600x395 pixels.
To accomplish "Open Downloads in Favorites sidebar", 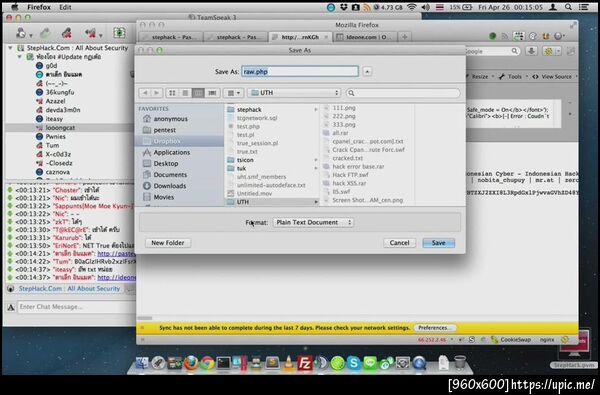I will click(170, 186).
